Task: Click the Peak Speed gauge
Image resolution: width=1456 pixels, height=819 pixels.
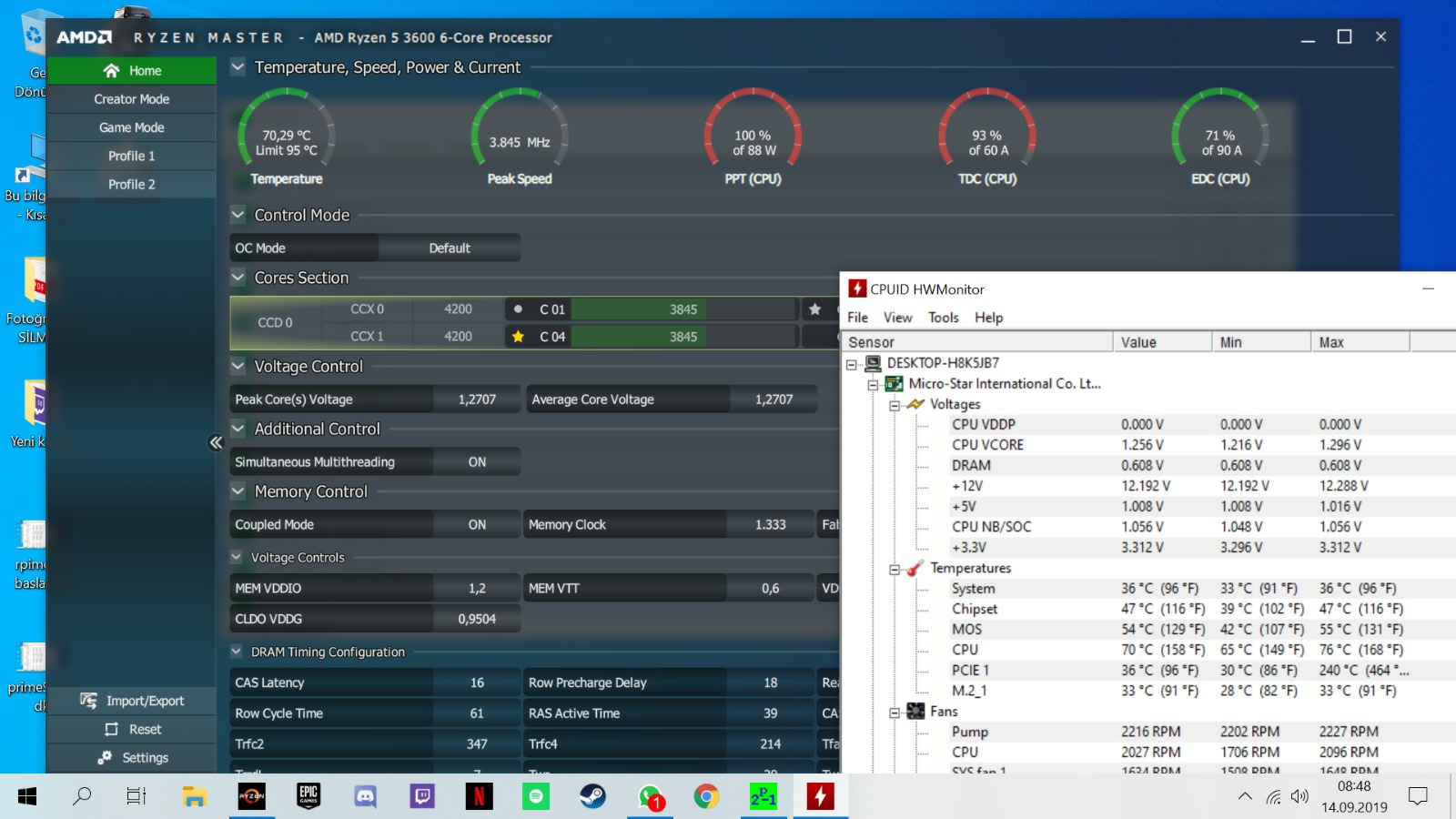Action: click(520, 136)
